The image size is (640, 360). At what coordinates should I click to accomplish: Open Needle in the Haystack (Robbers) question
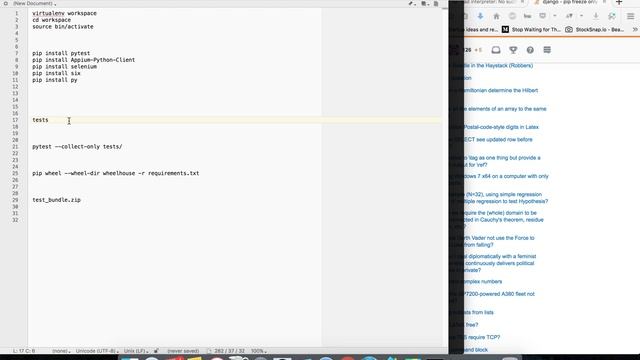[498, 65]
